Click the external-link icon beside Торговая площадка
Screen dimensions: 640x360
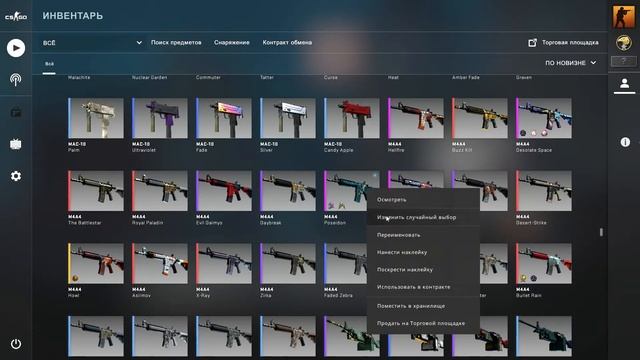532,42
